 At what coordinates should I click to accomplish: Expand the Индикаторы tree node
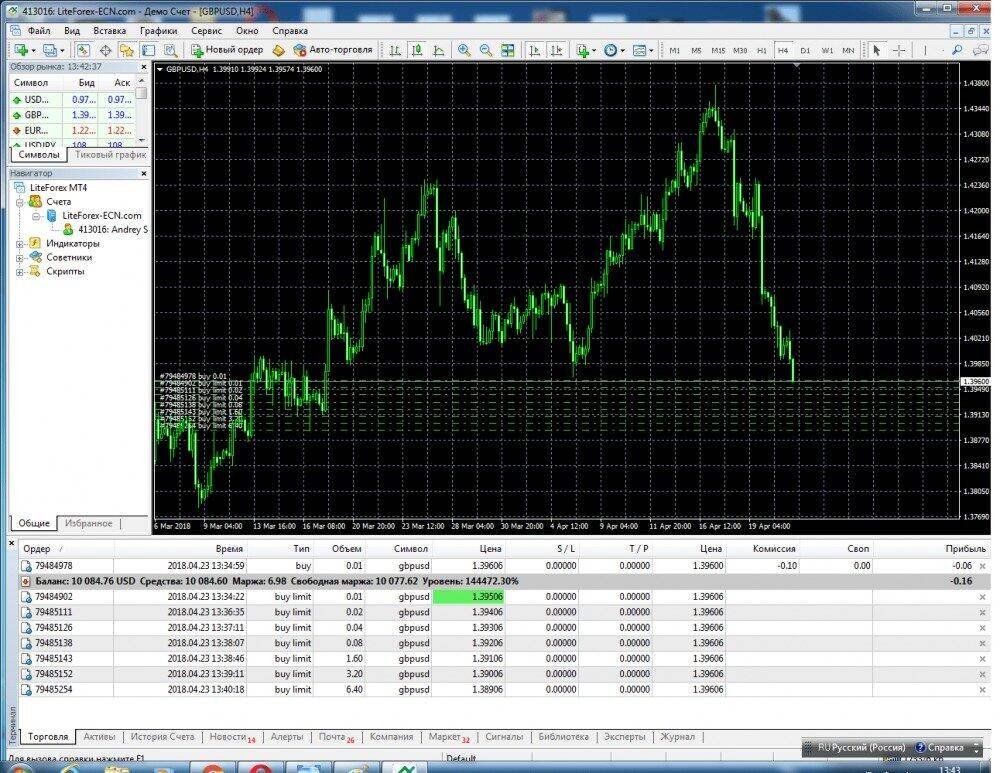pyautogui.click(x=19, y=243)
